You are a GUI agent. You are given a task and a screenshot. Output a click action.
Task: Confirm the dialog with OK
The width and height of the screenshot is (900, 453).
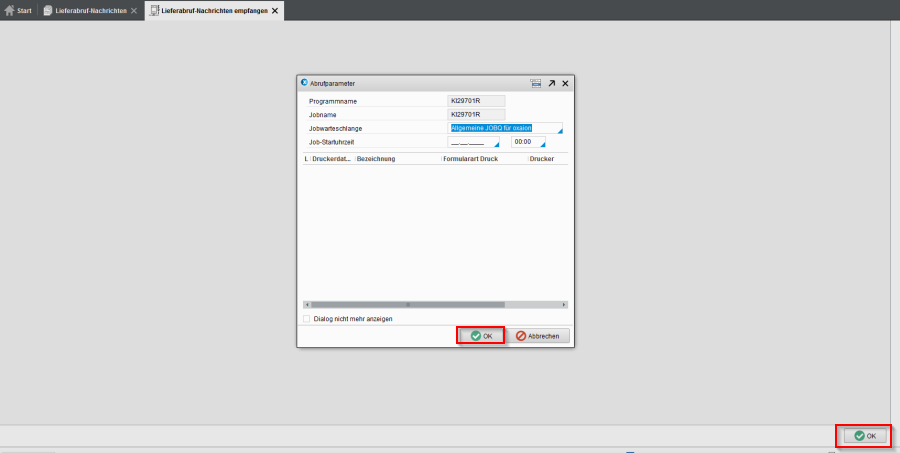tap(481, 336)
